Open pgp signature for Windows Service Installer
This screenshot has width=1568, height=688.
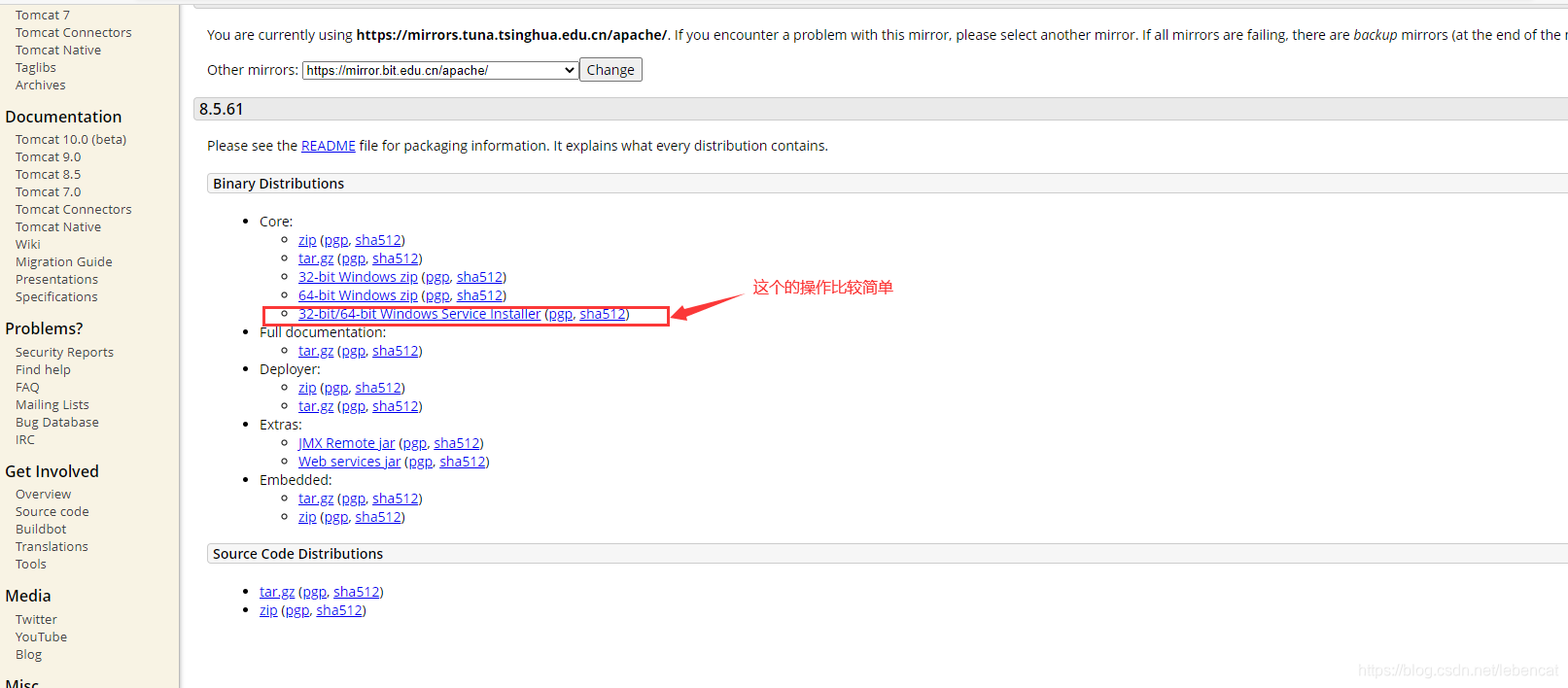coord(561,314)
